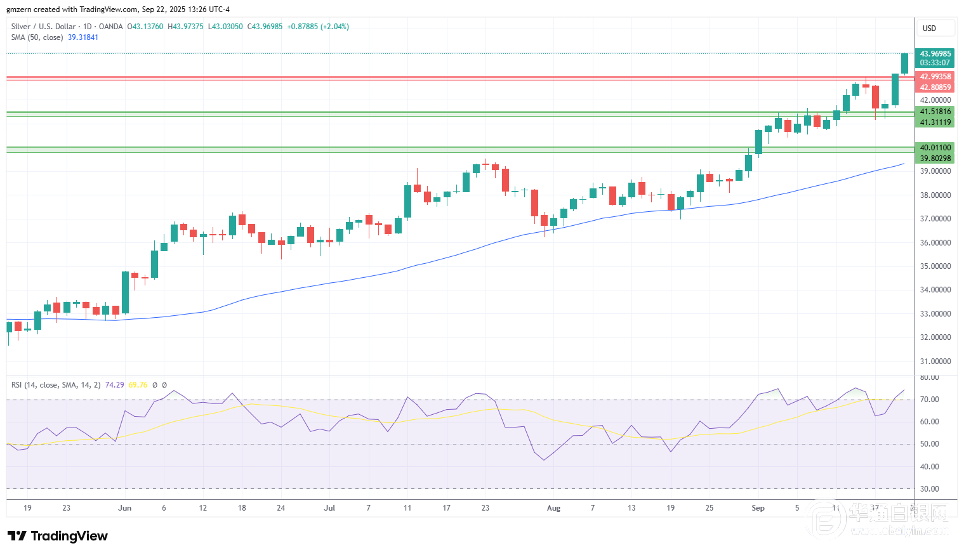This screenshot has height=556, width=964.
Task: Click the Sep label on the time axis
Action: [757, 508]
